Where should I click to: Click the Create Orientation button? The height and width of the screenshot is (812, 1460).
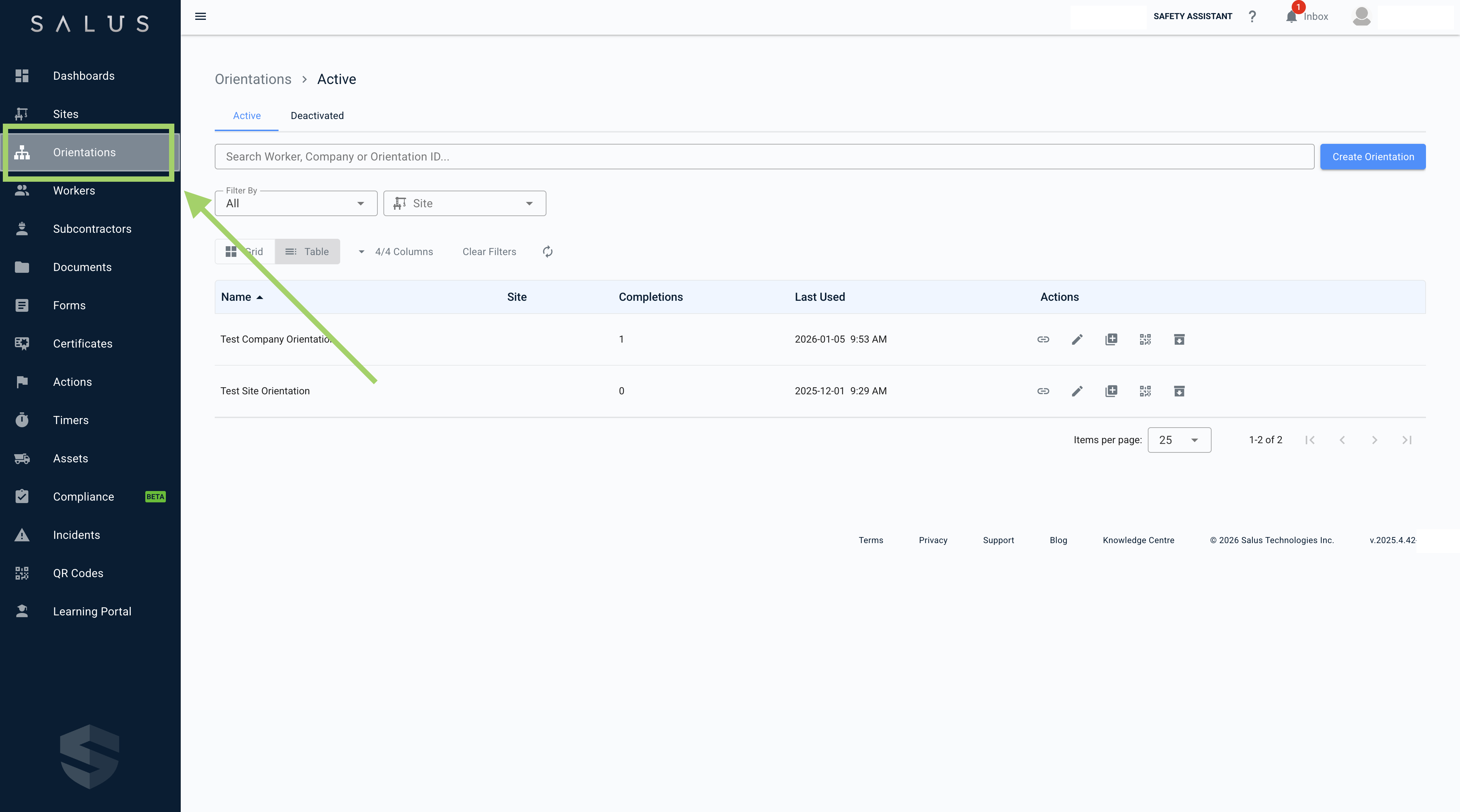tap(1372, 157)
